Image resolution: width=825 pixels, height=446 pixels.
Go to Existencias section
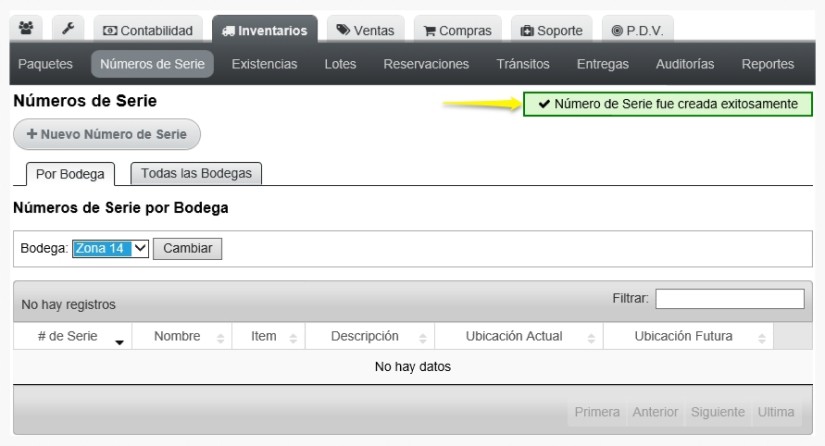click(264, 64)
